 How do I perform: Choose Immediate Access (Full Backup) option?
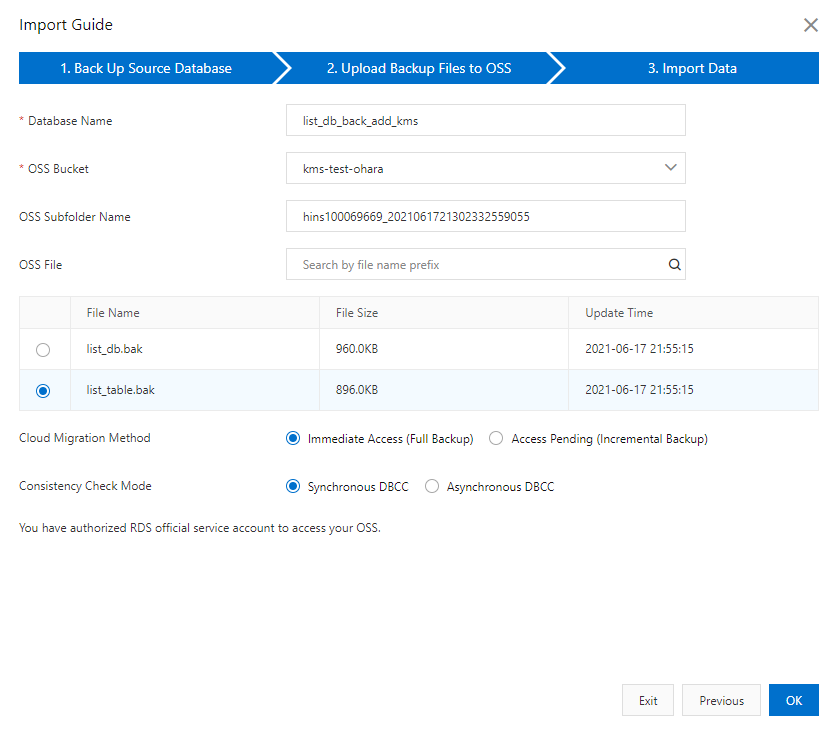tap(293, 438)
